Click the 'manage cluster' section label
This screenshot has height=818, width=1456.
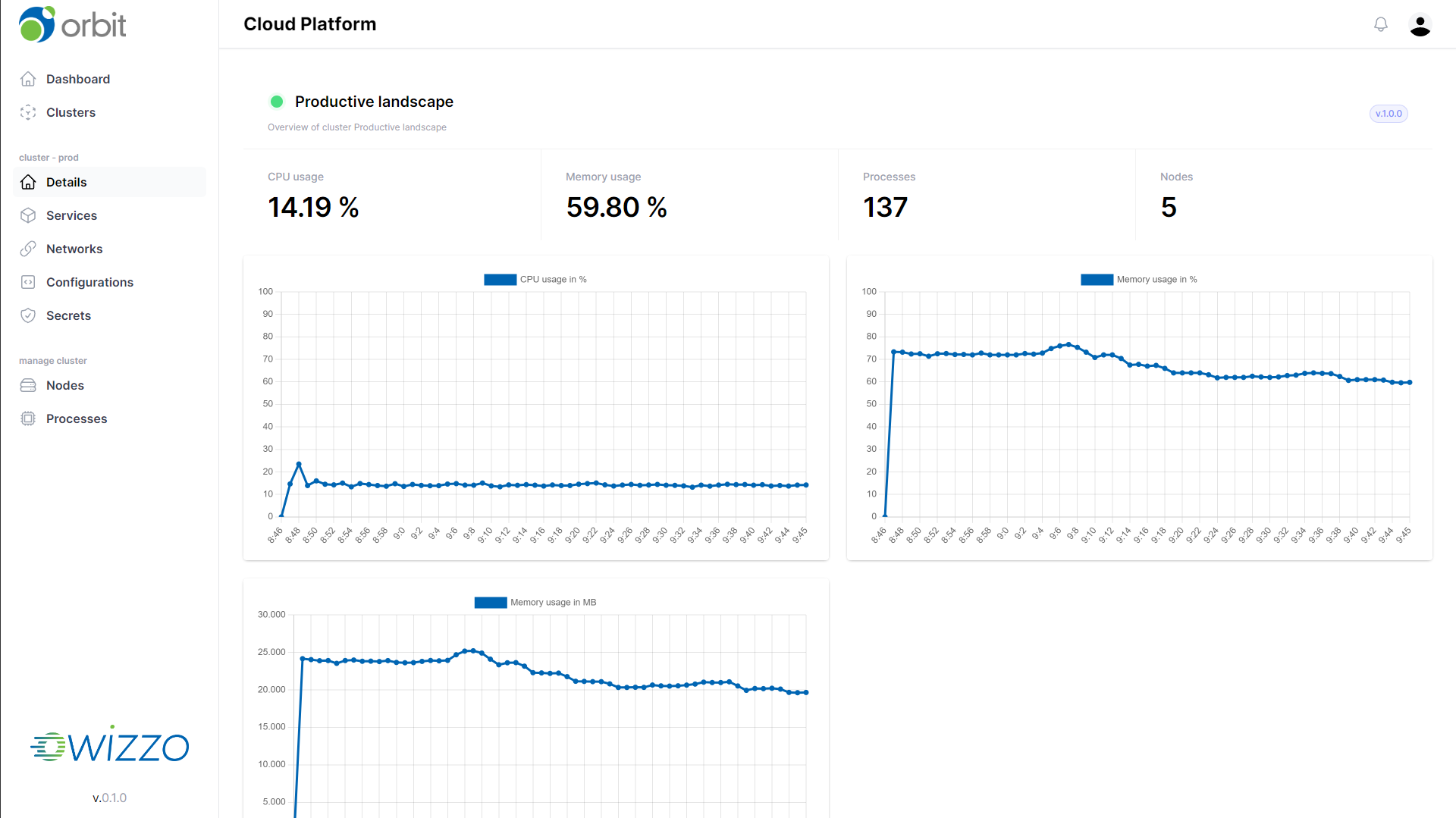click(x=53, y=361)
